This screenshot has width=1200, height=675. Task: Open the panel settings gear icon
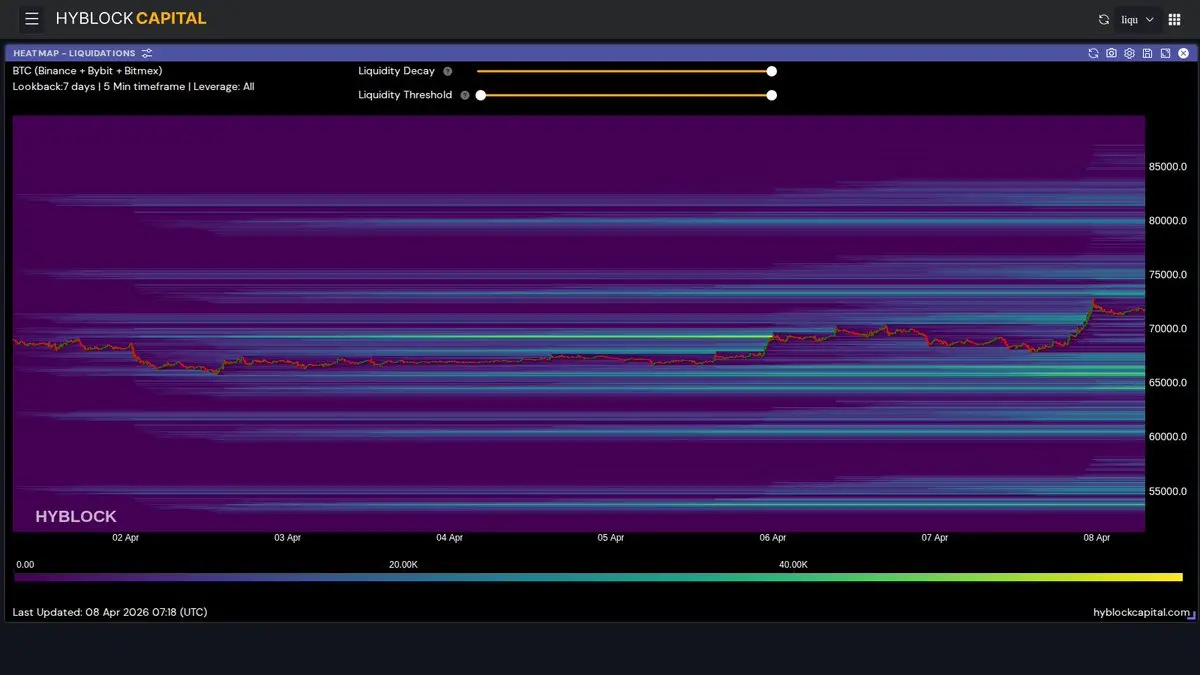click(1129, 53)
